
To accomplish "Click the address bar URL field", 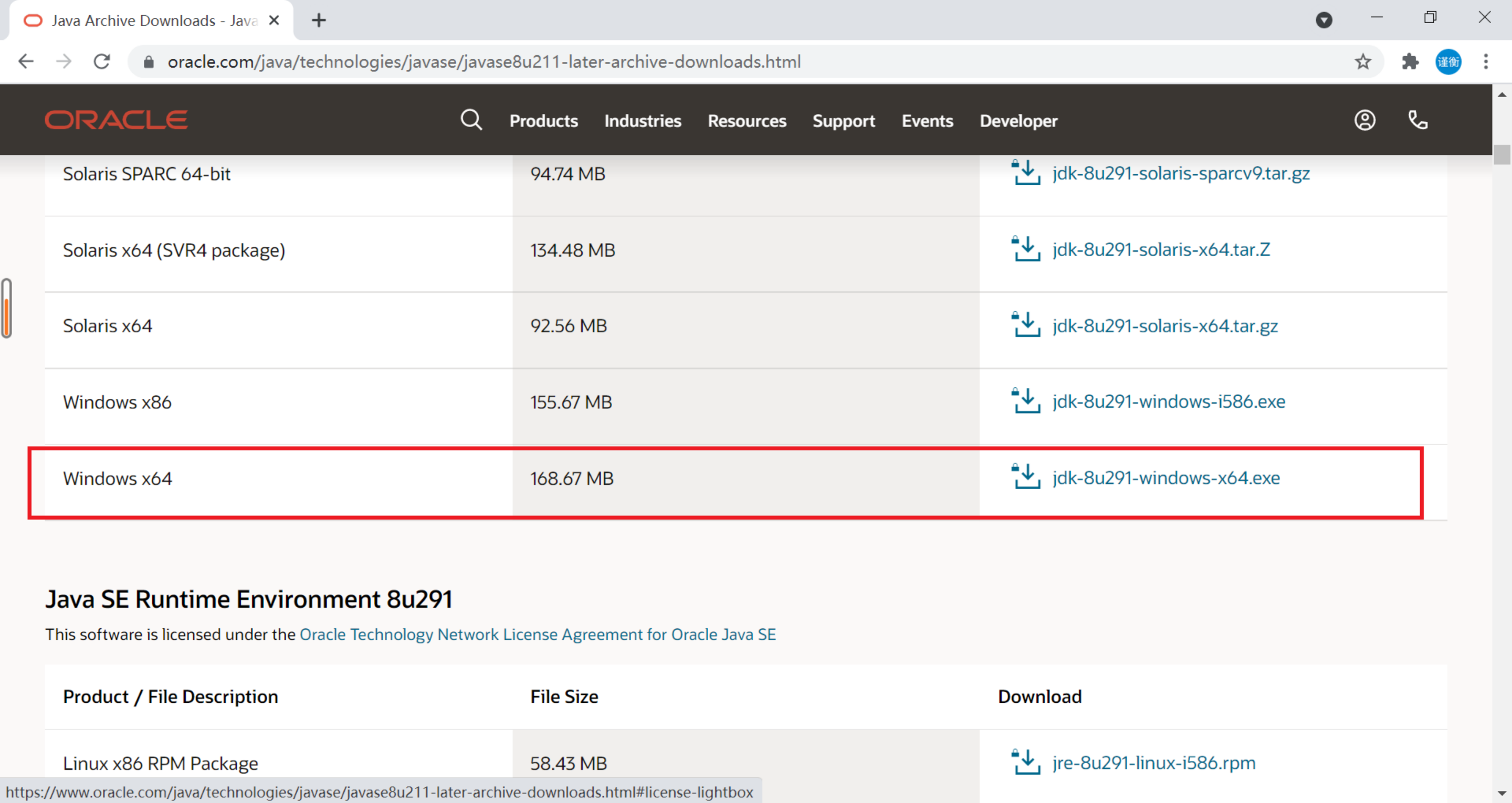I will click(x=484, y=61).
